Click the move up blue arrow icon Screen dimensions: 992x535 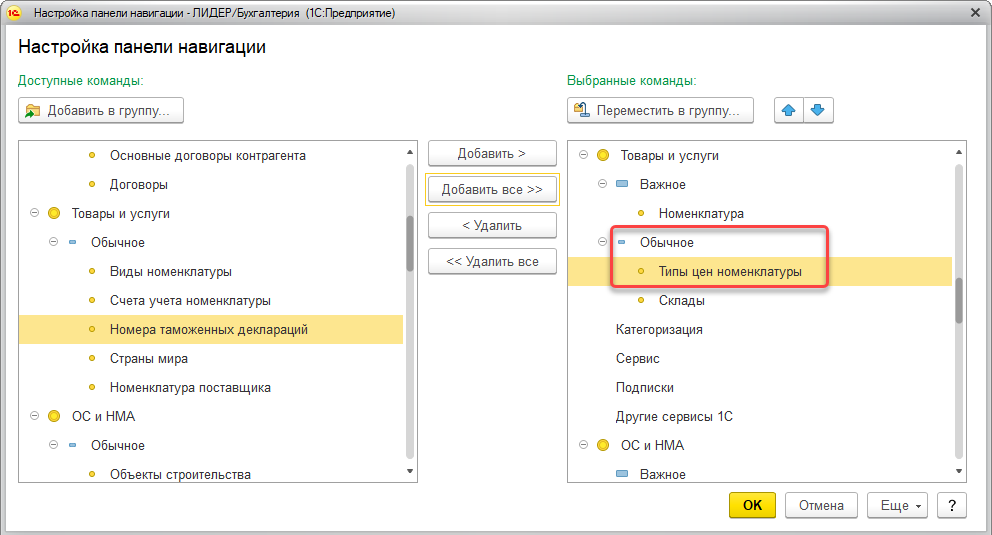click(788, 110)
